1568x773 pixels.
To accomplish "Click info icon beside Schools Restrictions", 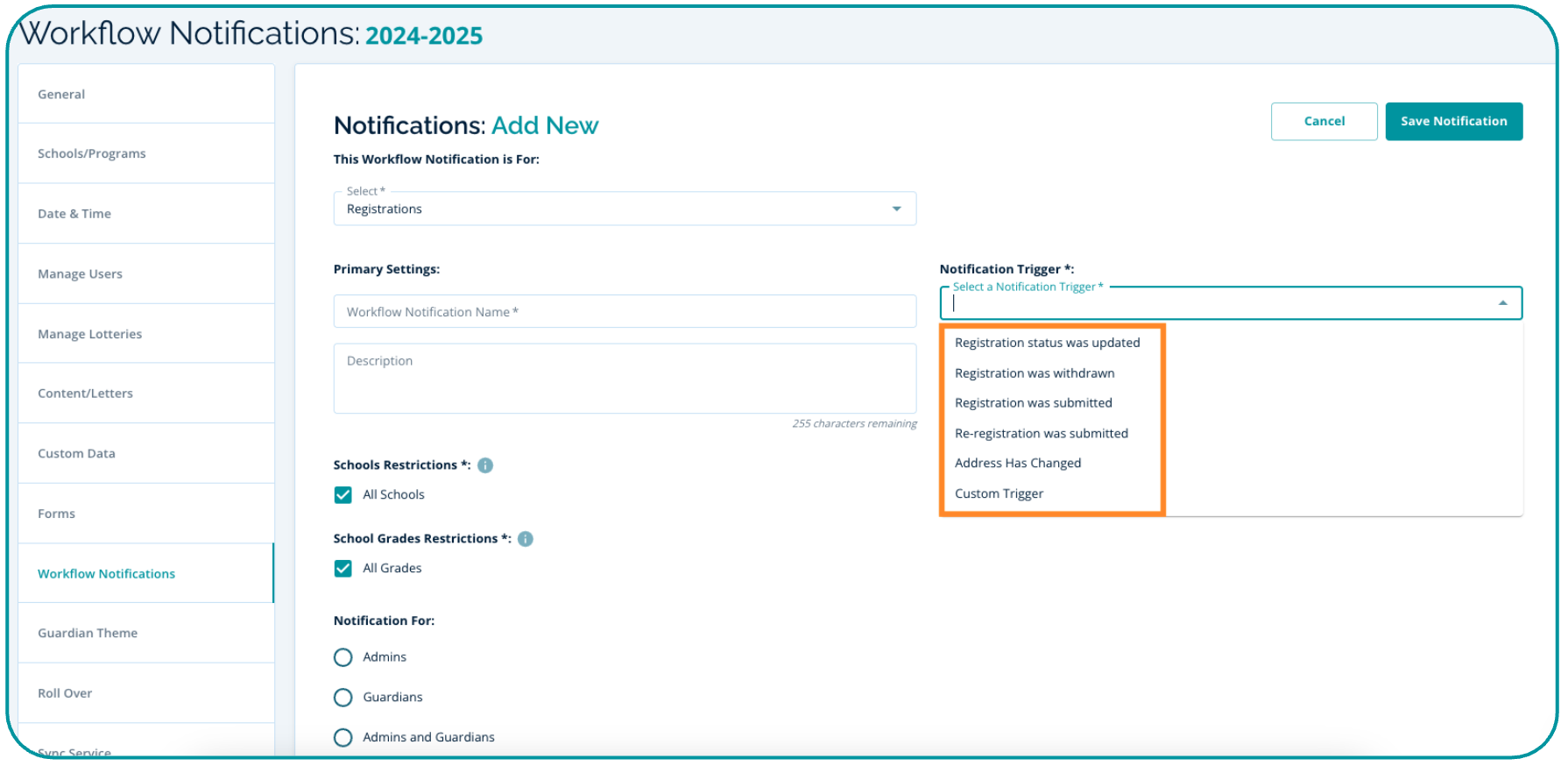I will point(485,465).
